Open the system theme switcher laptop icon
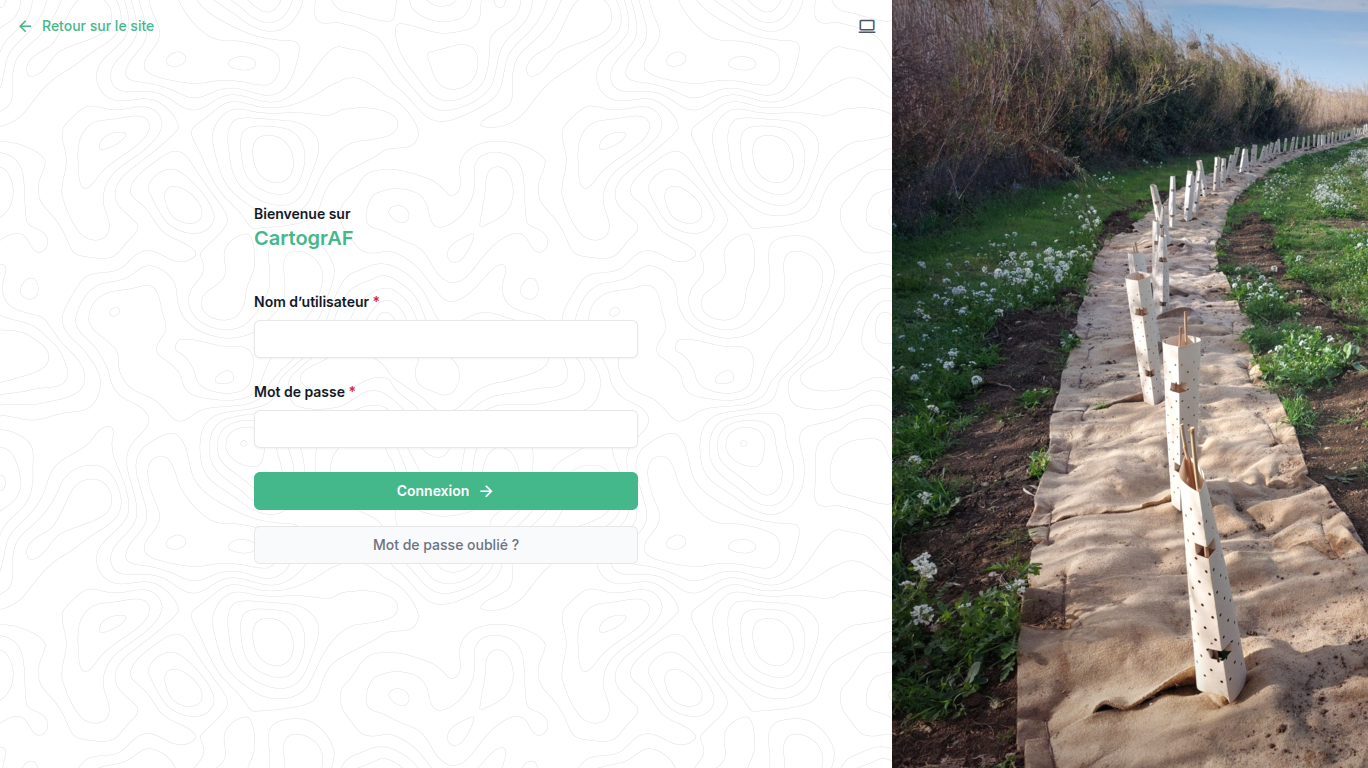 point(867,26)
